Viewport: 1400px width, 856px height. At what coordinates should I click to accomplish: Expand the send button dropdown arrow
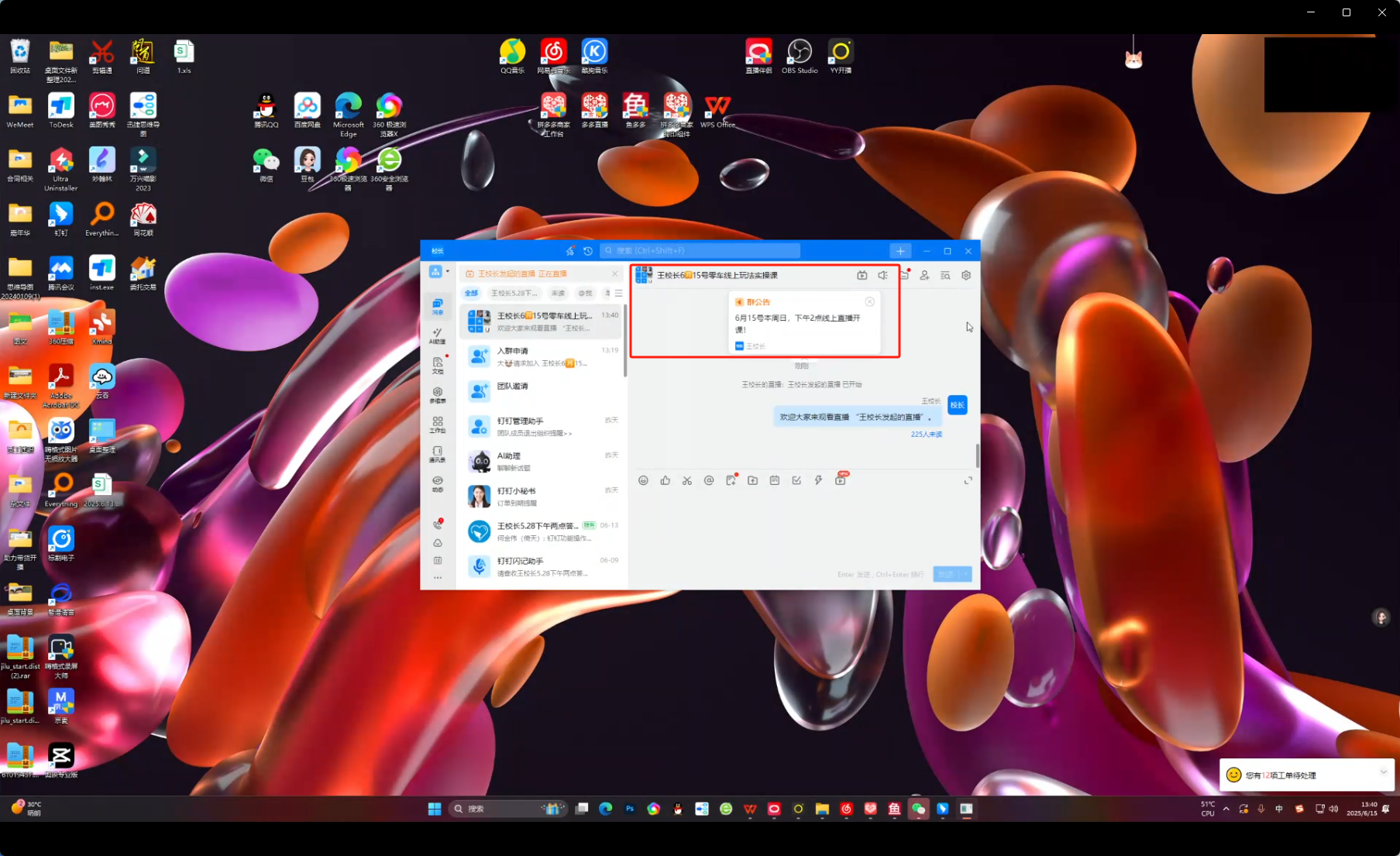(966, 574)
